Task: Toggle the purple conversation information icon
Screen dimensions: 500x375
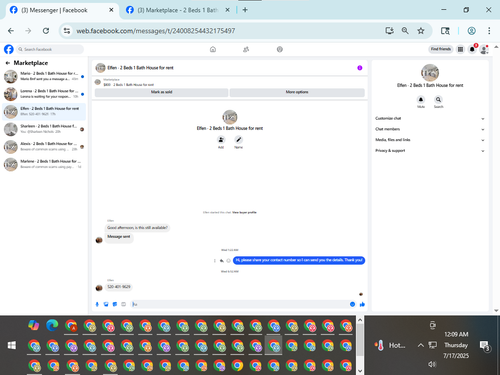Action: (x=360, y=68)
